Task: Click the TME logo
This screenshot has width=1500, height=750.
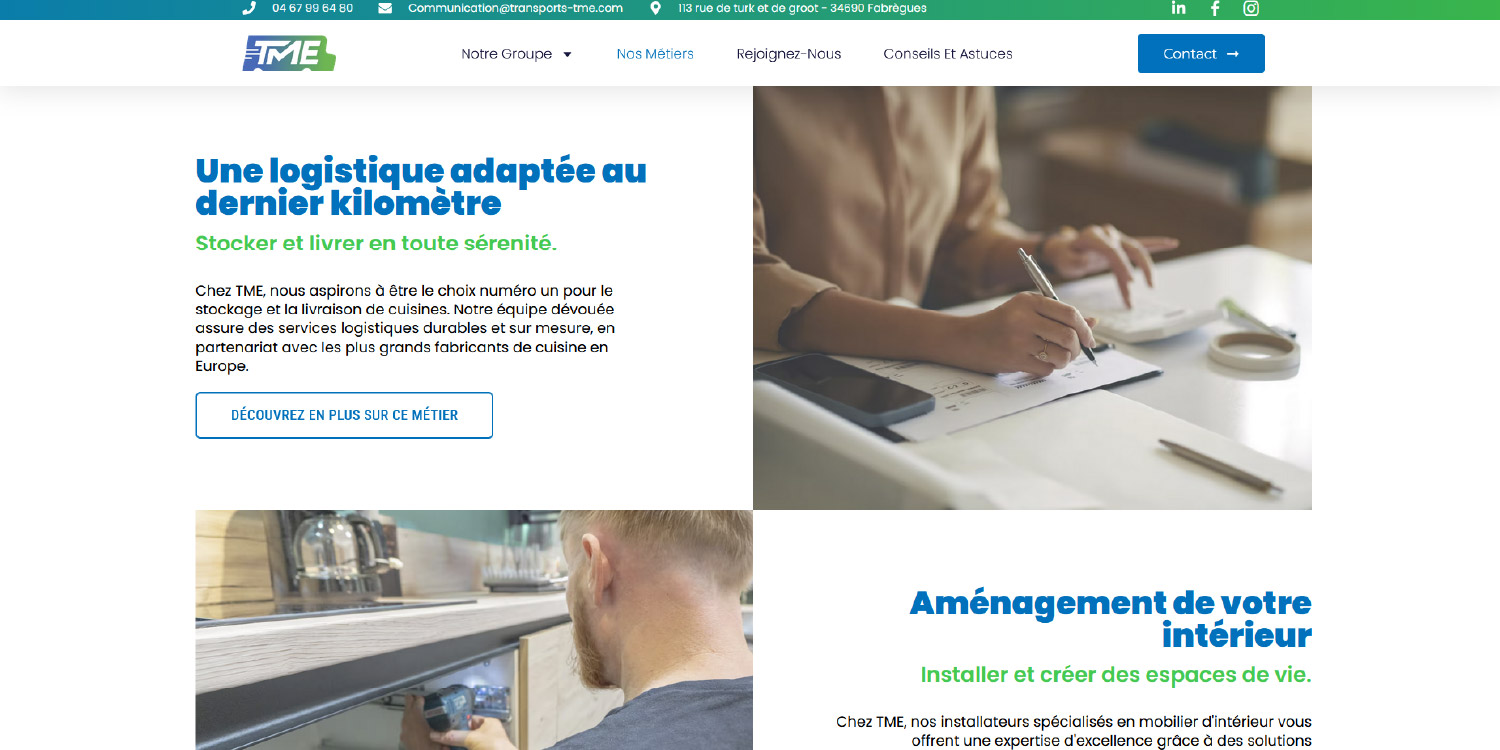Action: click(x=289, y=54)
